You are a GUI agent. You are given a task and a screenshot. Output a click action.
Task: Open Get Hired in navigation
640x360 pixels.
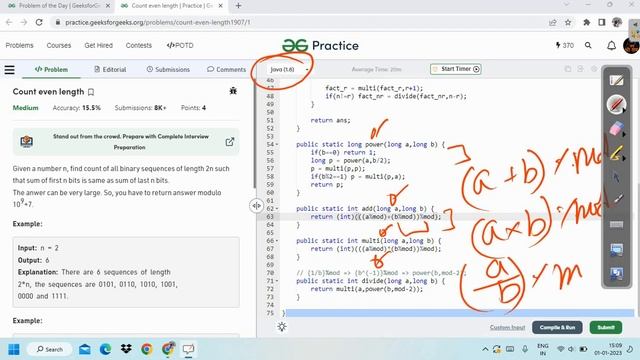tap(98, 45)
